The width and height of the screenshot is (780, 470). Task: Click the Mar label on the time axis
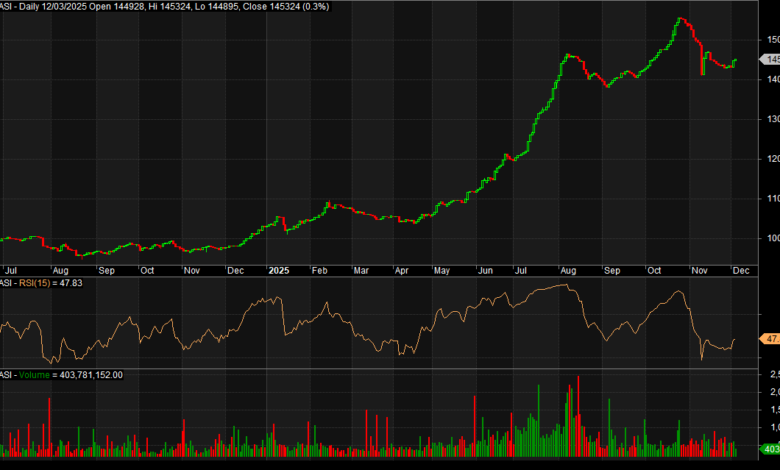[360, 270]
